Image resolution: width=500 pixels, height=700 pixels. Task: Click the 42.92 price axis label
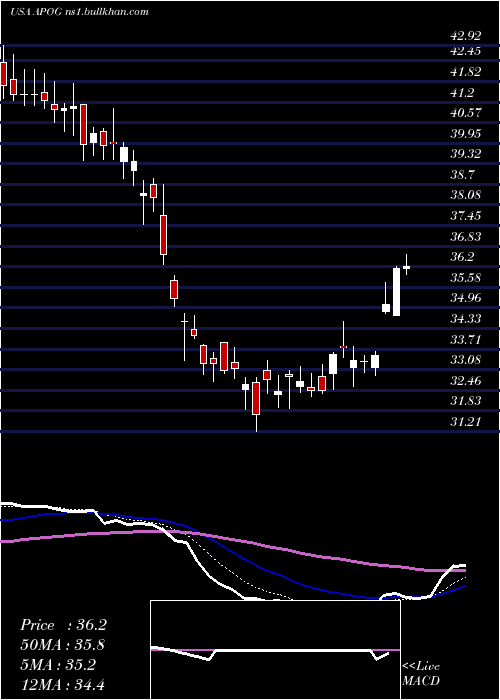(466, 36)
